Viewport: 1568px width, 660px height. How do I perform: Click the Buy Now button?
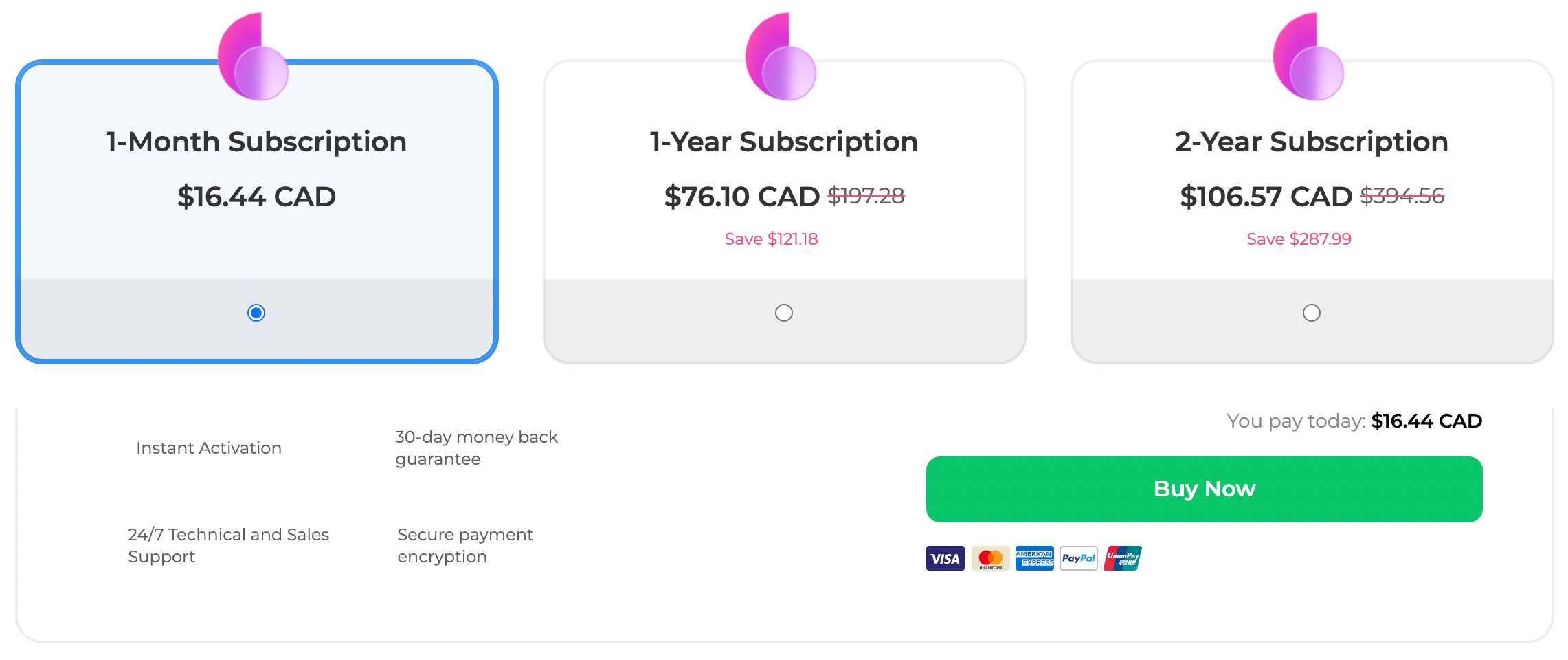tap(1205, 489)
